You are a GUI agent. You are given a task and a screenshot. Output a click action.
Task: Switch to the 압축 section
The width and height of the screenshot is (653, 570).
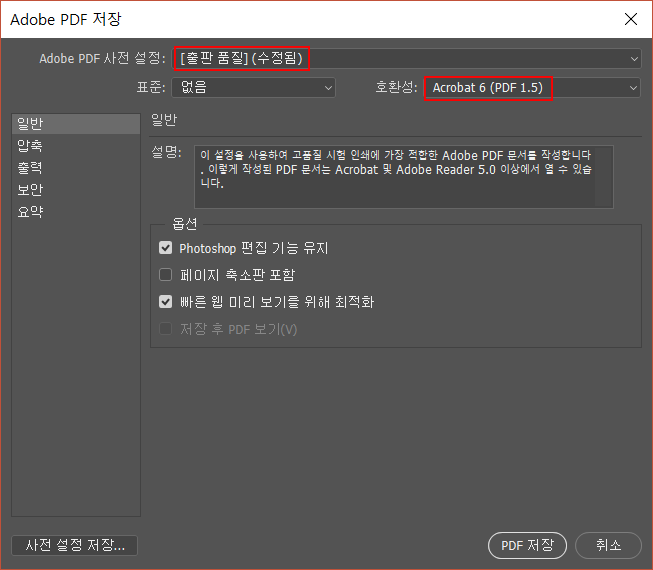pos(76,146)
